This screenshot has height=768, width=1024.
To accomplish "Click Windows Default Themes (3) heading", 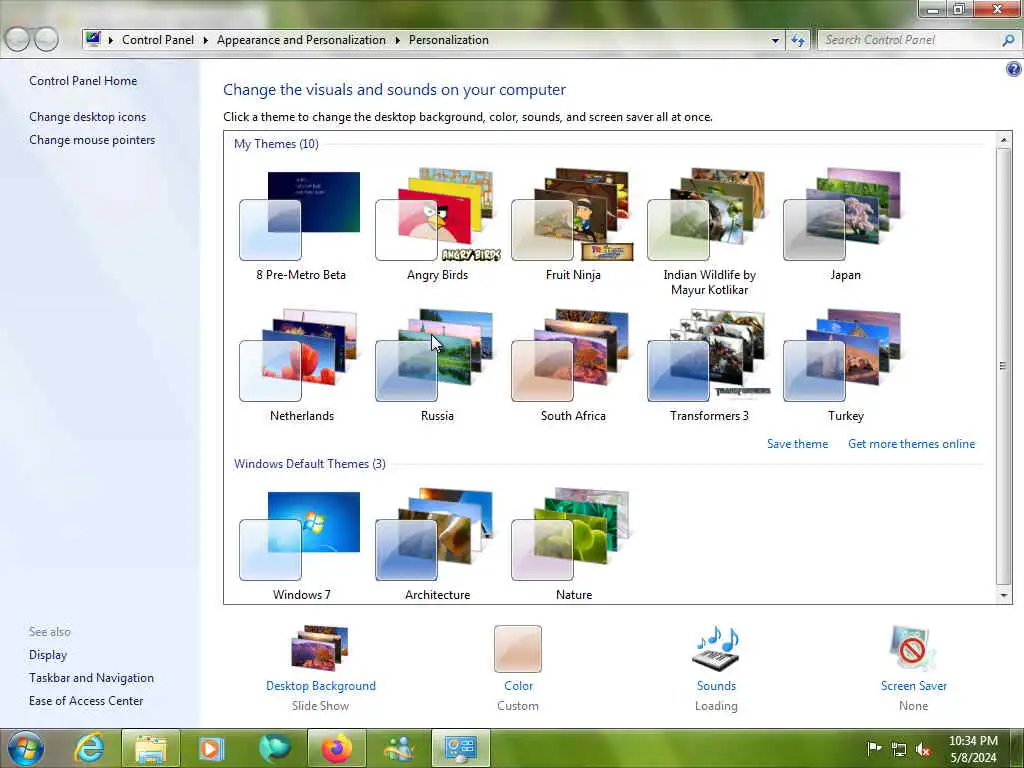I will [310, 464].
